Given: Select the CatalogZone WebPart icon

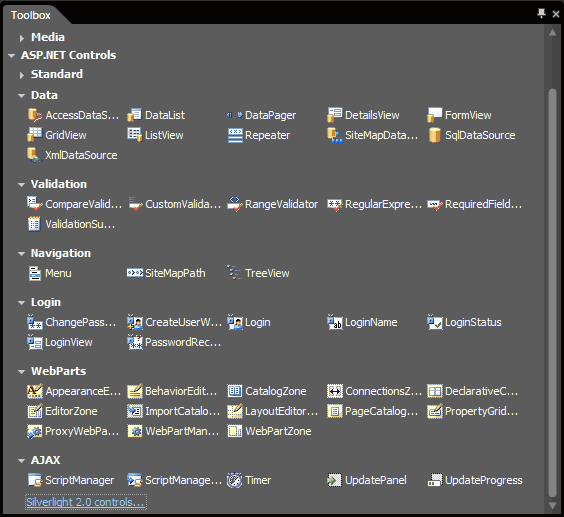Looking at the screenshot, I should pyautogui.click(x=235, y=391).
